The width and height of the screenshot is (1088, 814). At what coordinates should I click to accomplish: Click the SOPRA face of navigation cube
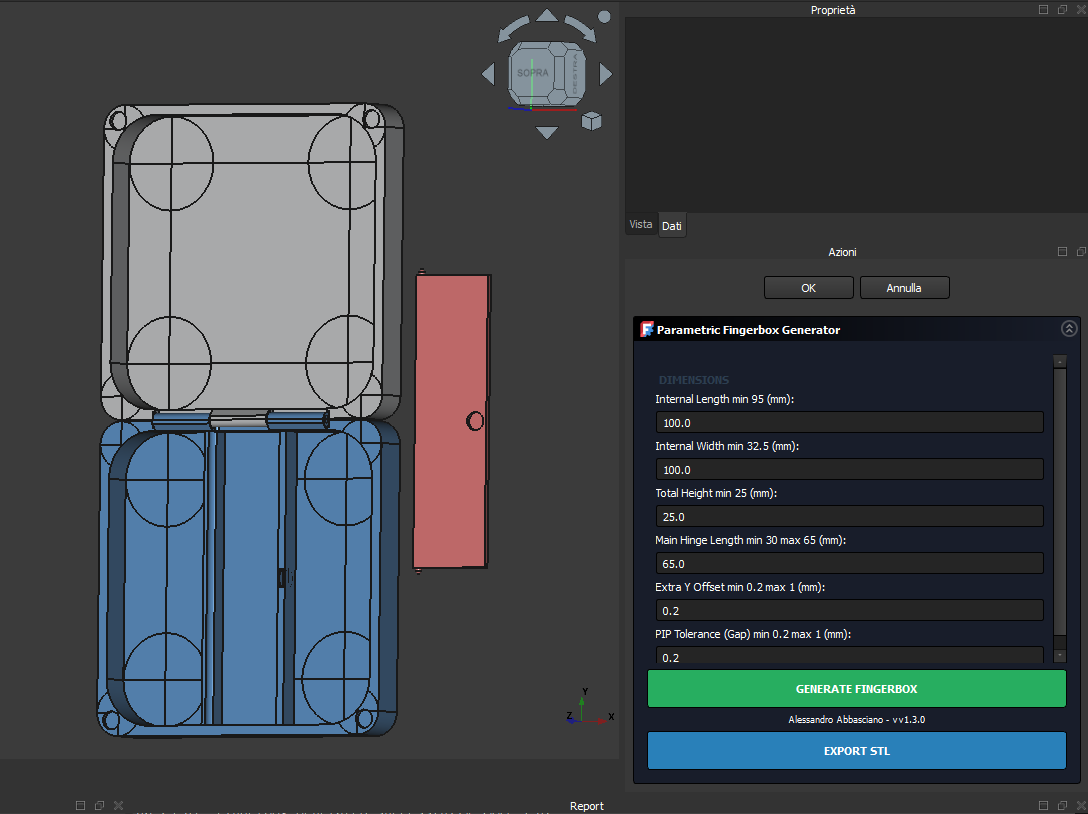(533, 74)
